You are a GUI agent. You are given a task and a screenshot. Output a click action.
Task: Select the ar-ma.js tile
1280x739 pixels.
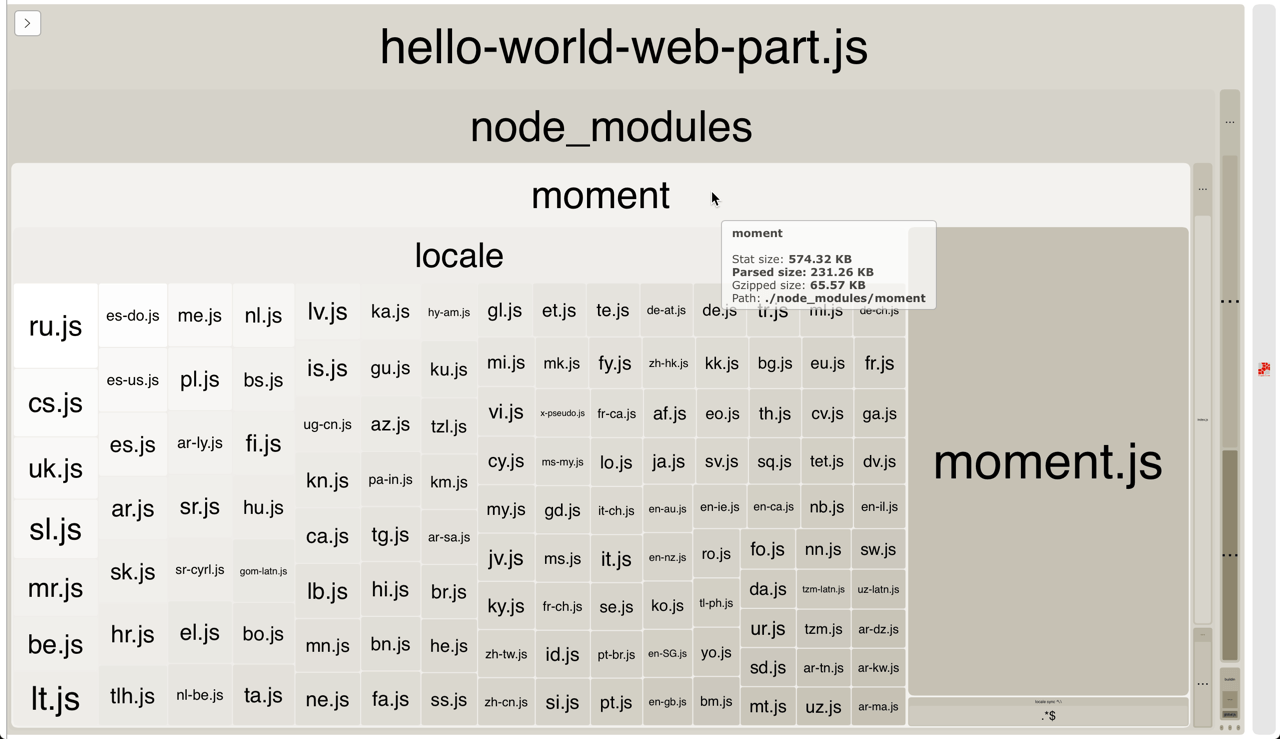tap(879, 707)
